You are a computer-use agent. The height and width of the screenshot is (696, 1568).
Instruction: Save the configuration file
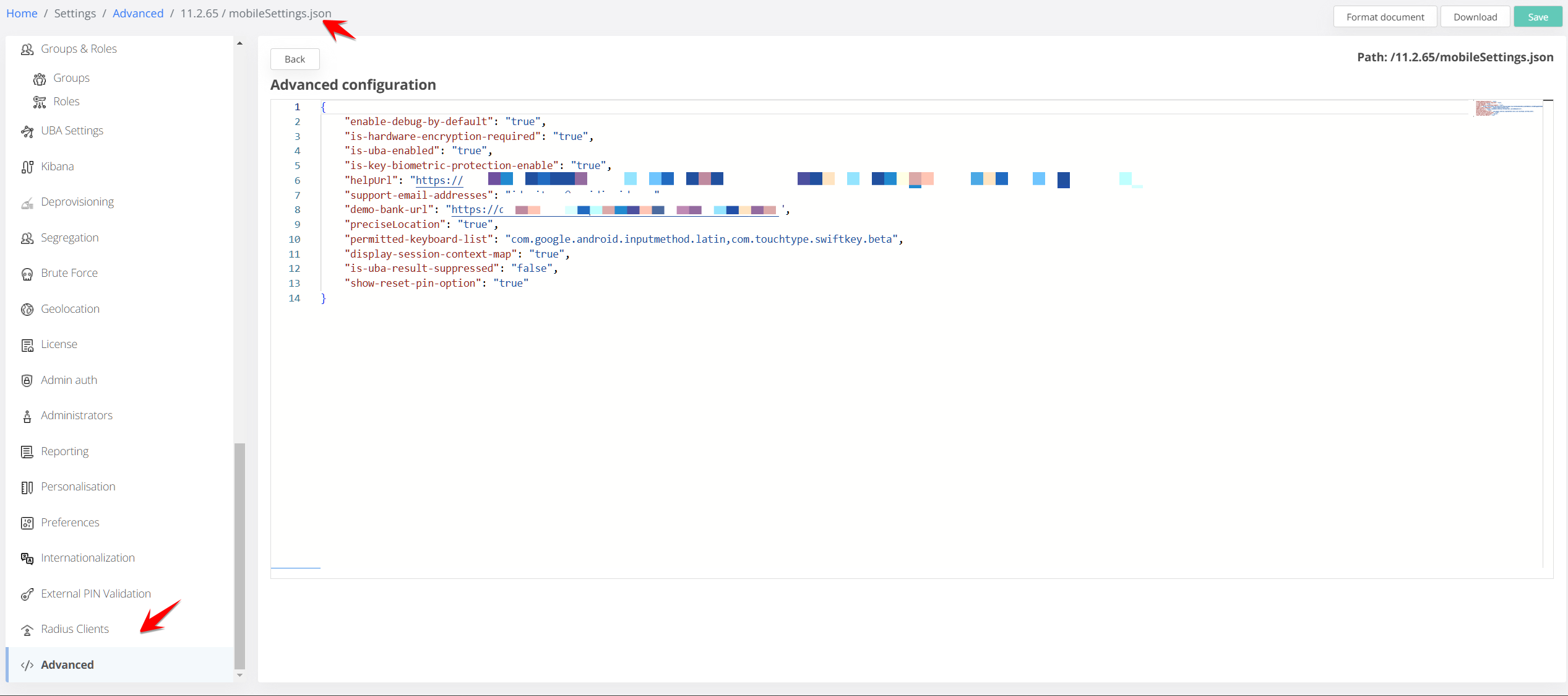point(1537,17)
